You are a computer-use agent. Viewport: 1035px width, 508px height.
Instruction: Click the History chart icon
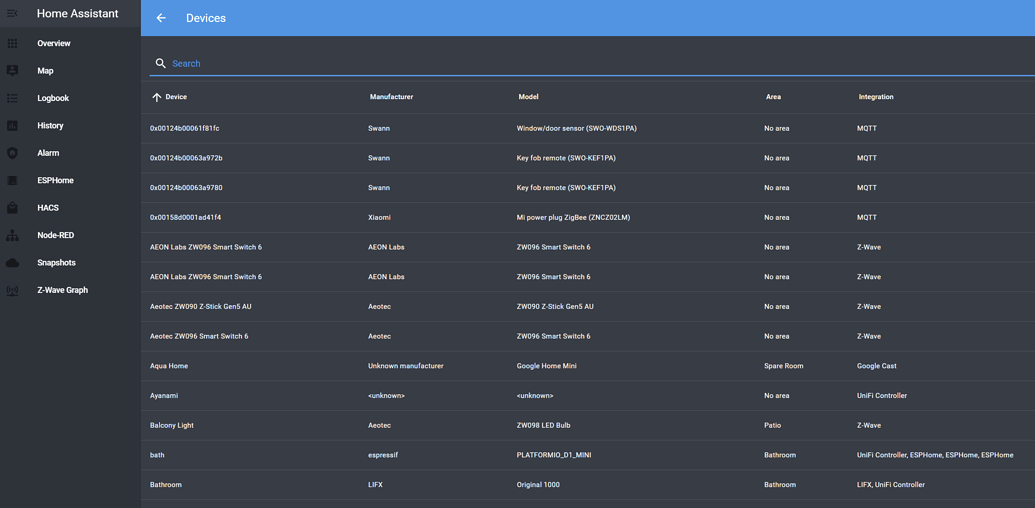click(x=12, y=125)
